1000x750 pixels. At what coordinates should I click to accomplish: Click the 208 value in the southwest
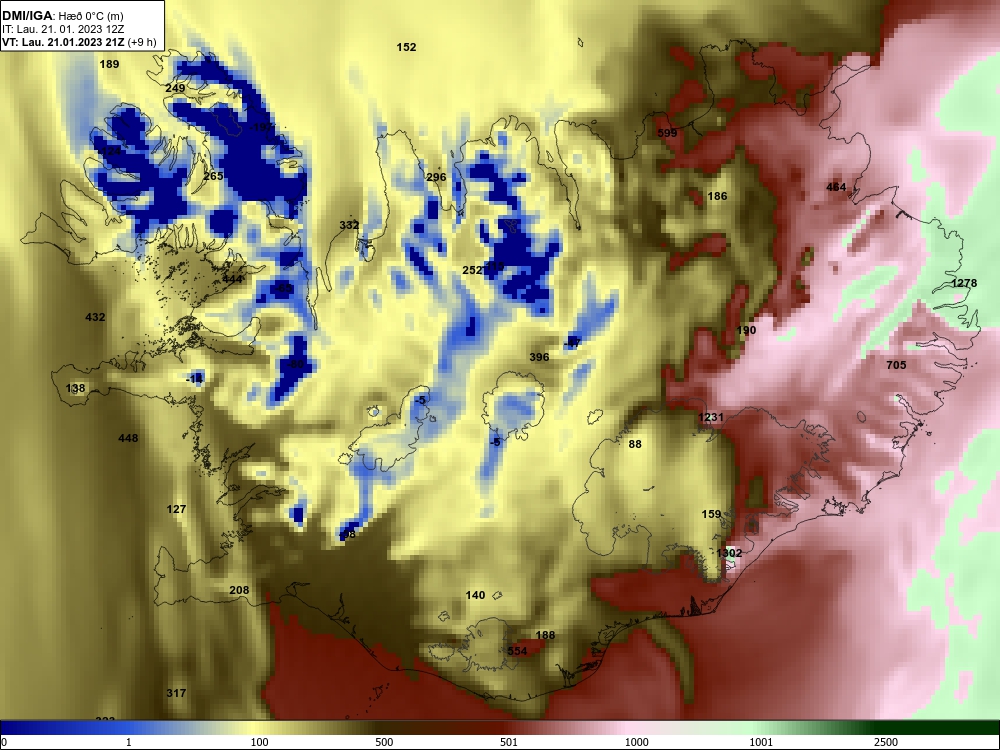(239, 591)
